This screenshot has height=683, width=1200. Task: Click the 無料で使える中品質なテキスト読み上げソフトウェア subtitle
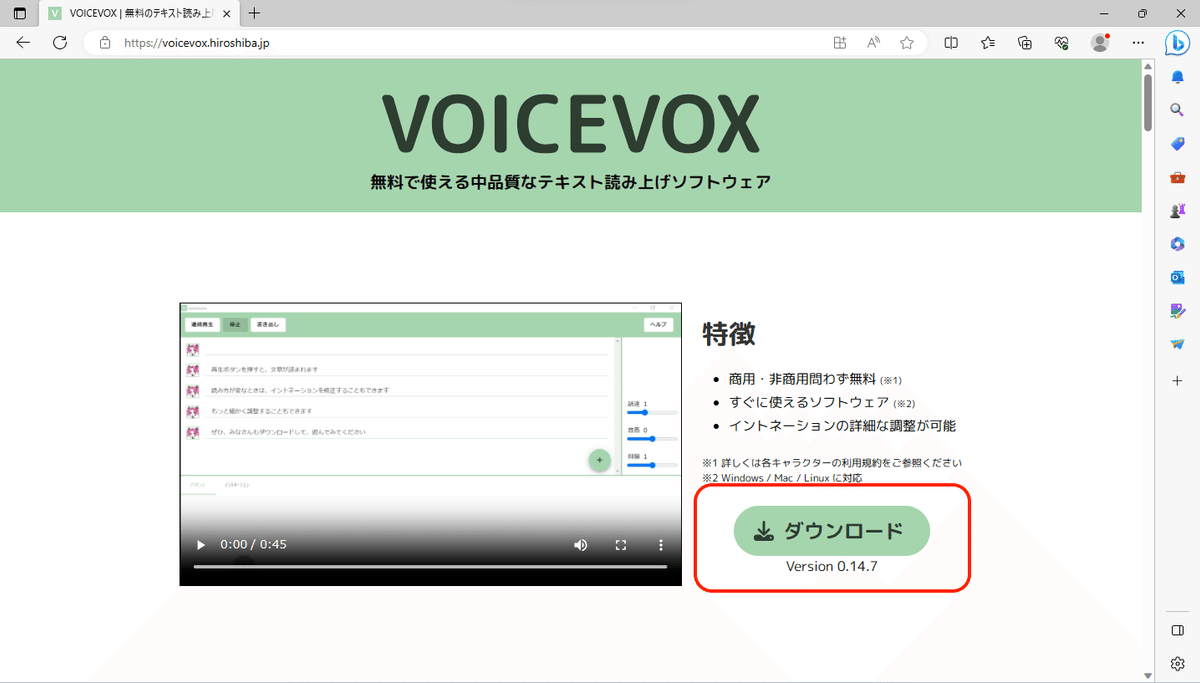pyautogui.click(x=570, y=182)
